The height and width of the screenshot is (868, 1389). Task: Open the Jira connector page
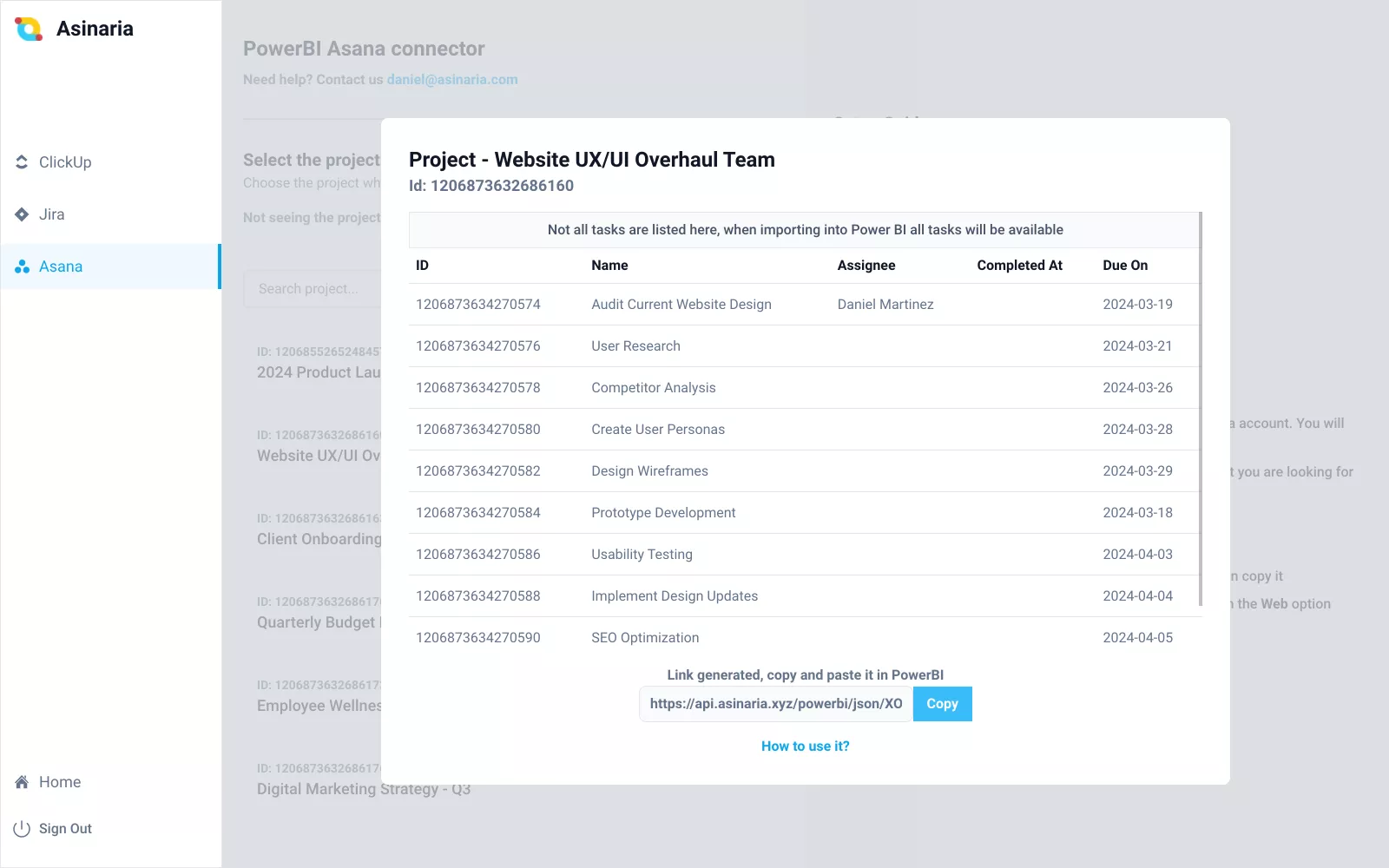point(52,214)
